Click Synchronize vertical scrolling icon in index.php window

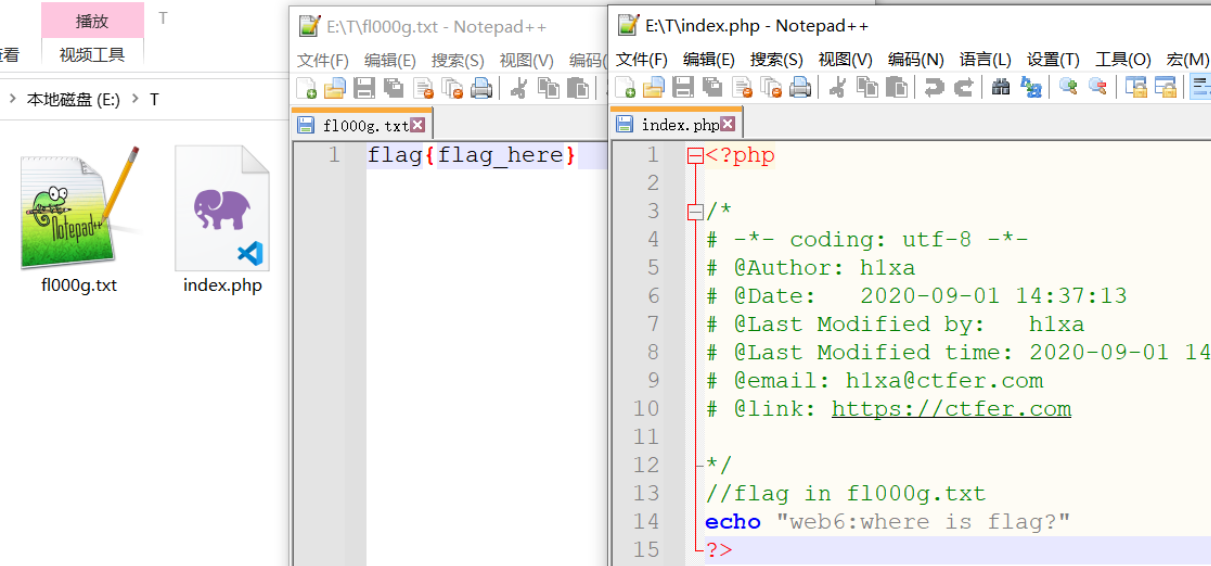point(1136,88)
